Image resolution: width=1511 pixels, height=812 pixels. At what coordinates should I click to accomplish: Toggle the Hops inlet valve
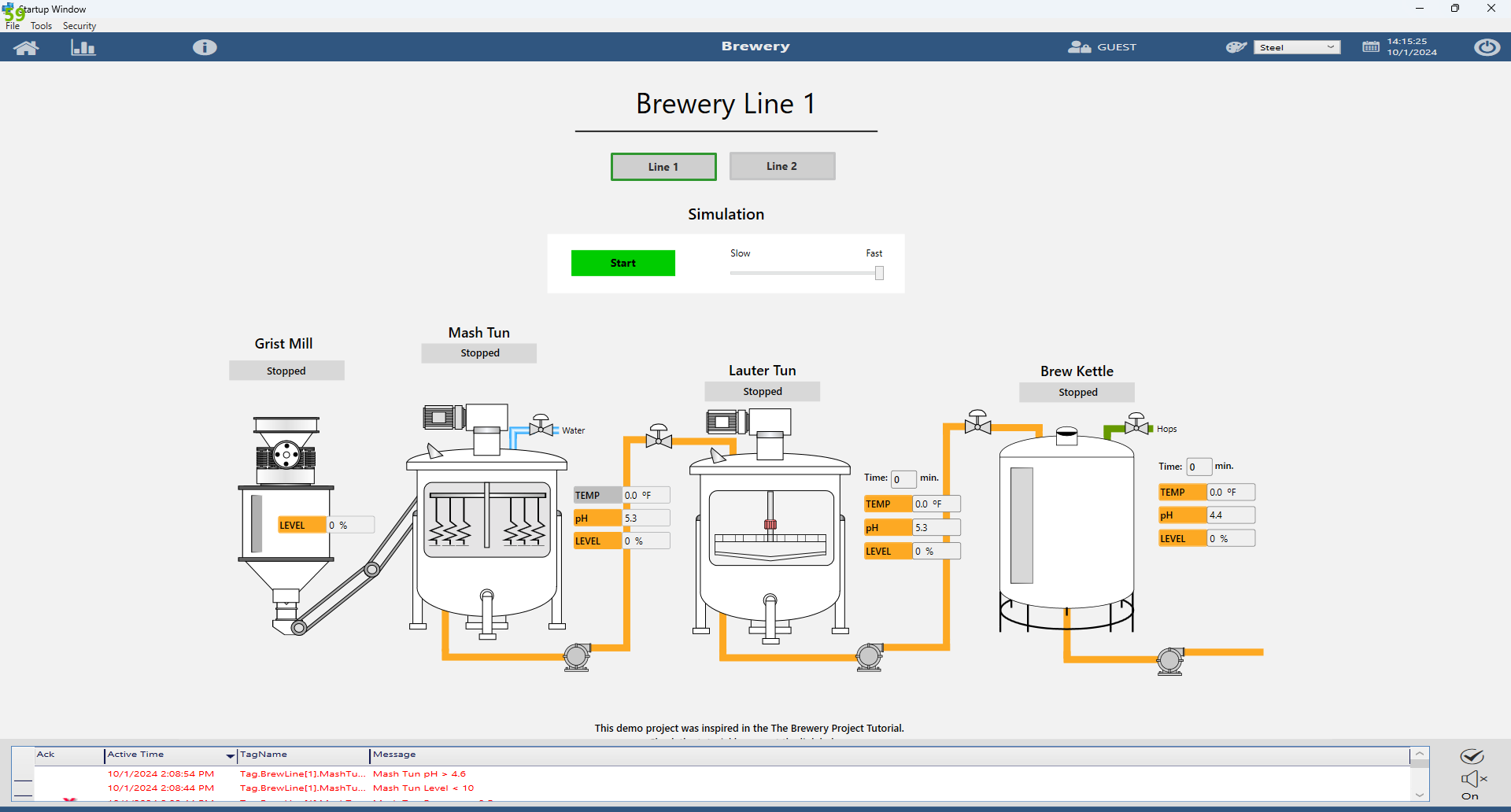(1136, 425)
